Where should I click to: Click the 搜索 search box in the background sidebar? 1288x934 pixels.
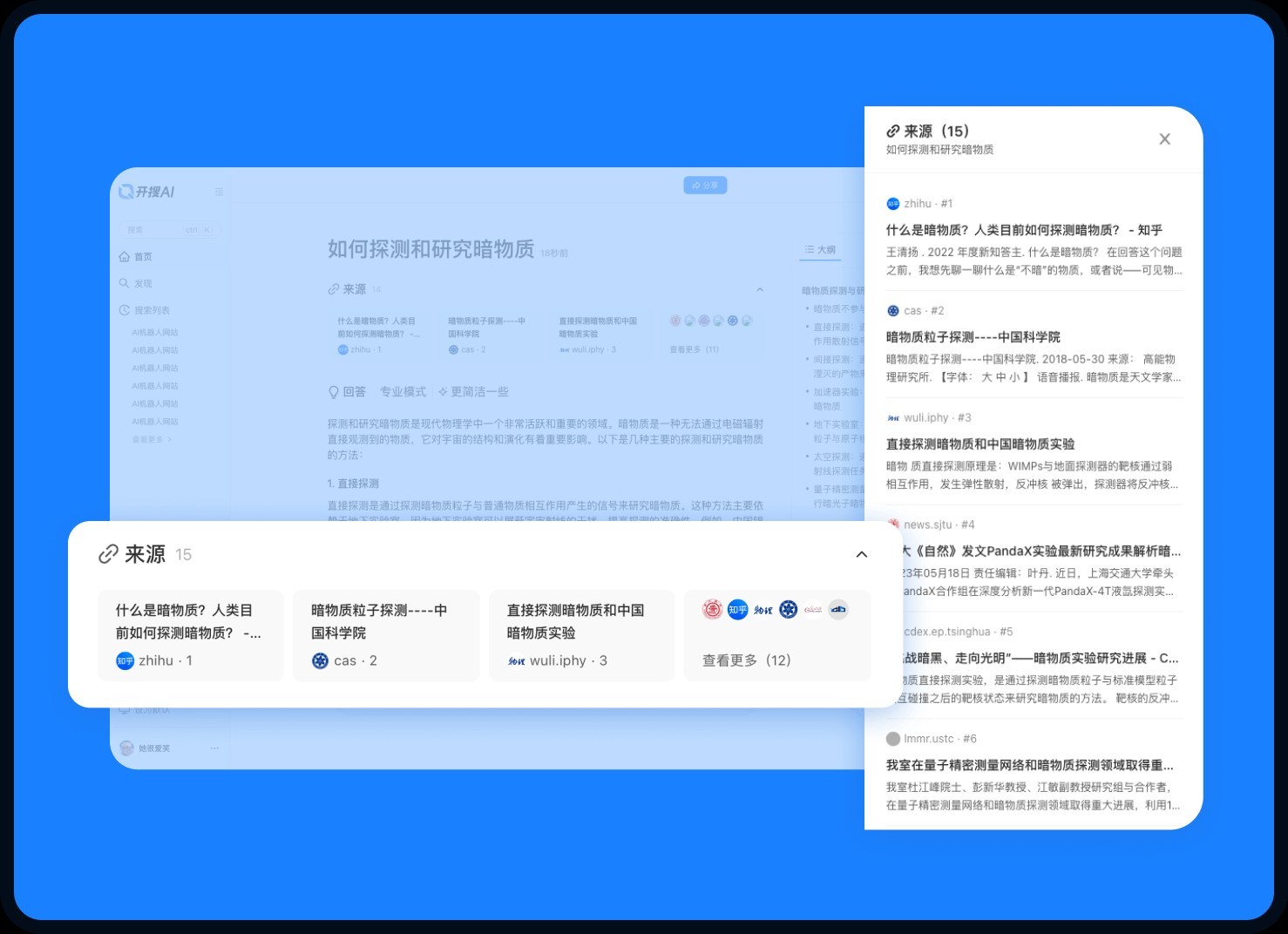pos(169,230)
